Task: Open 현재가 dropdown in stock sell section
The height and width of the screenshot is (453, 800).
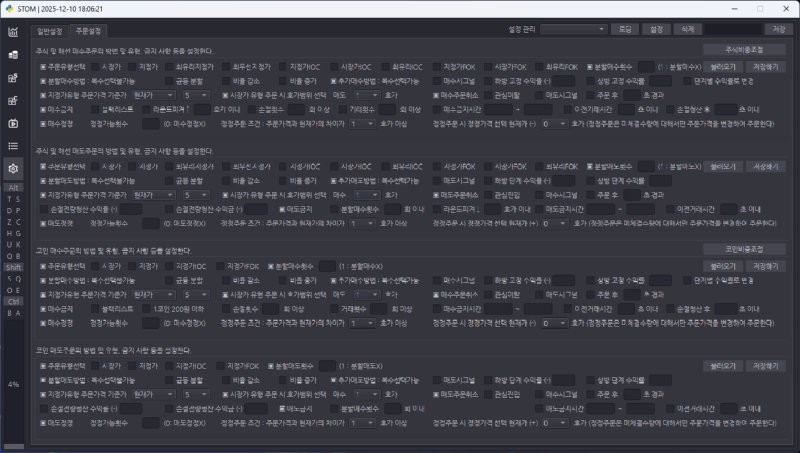Action: tap(153, 195)
